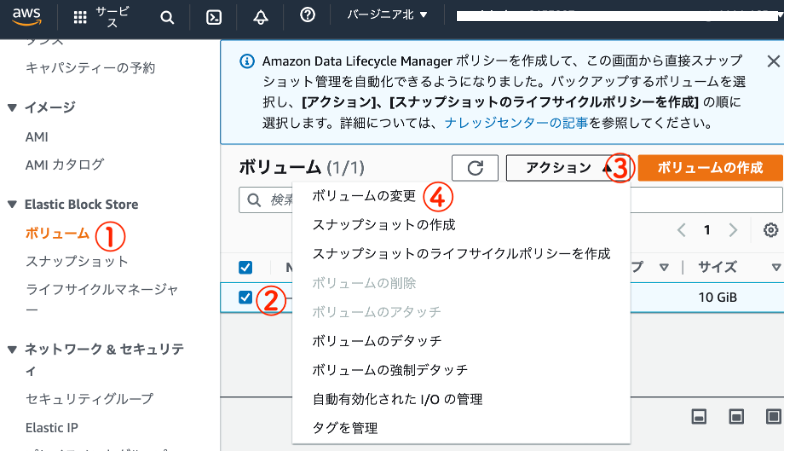Select 自動有効化された I/O の管理
785x452 pixels.
(x=398, y=399)
